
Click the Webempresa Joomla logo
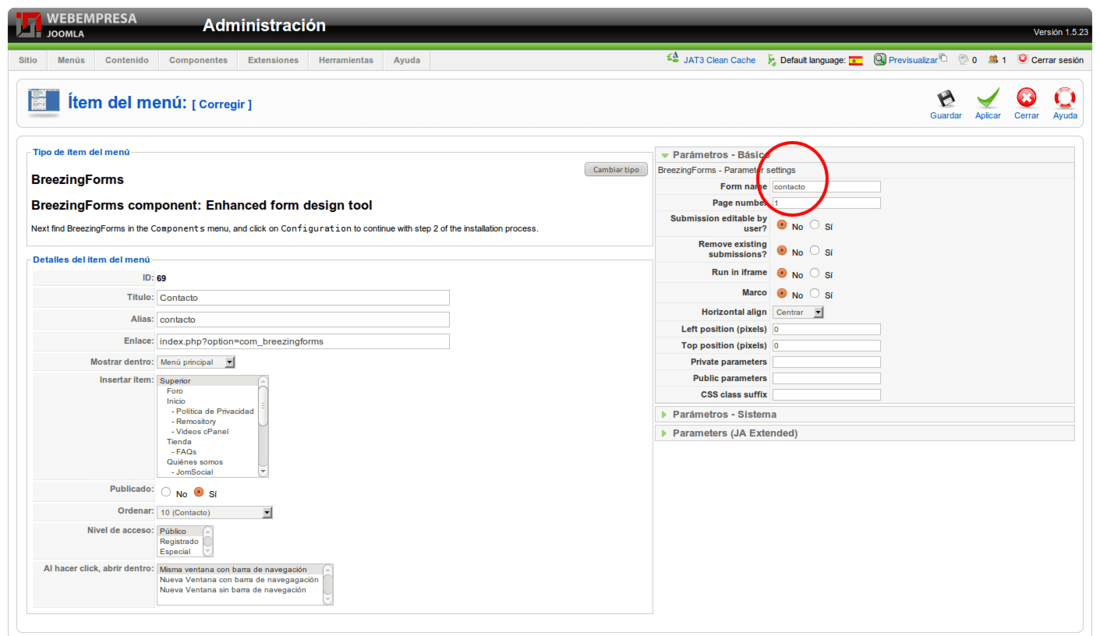click(x=77, y=25)
